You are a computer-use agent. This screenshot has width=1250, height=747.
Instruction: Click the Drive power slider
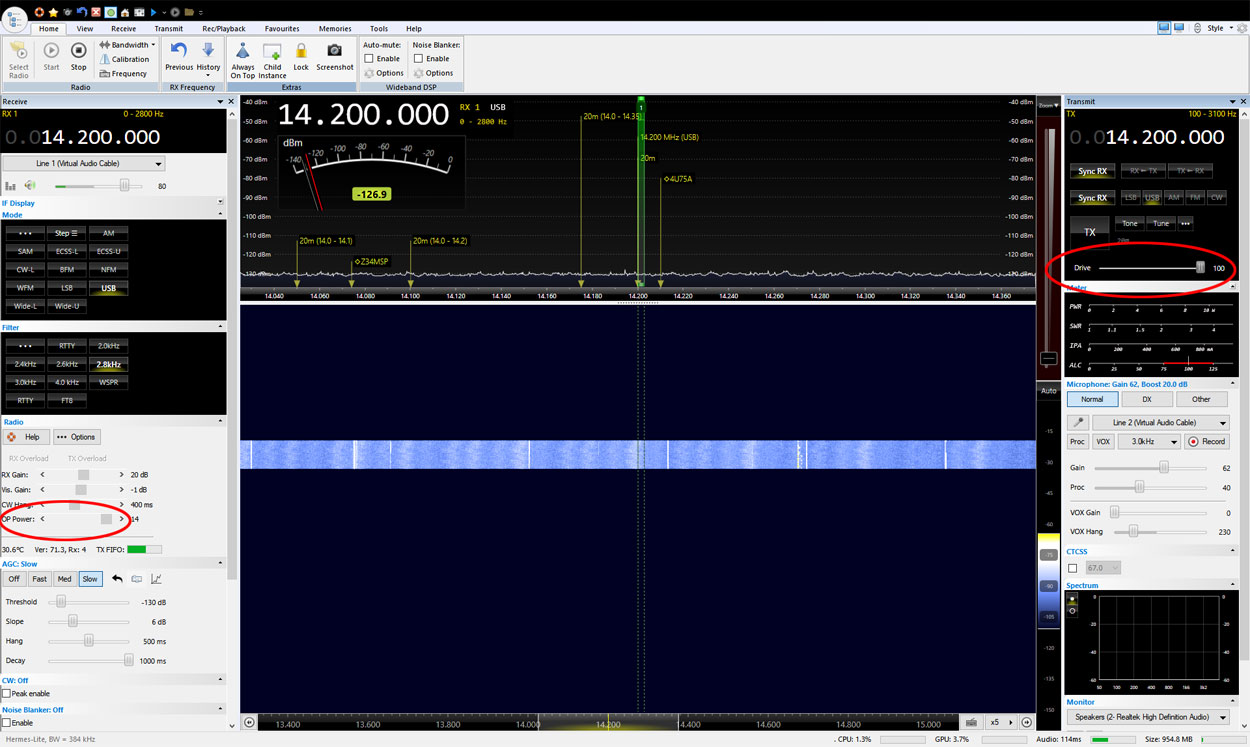1149,268
